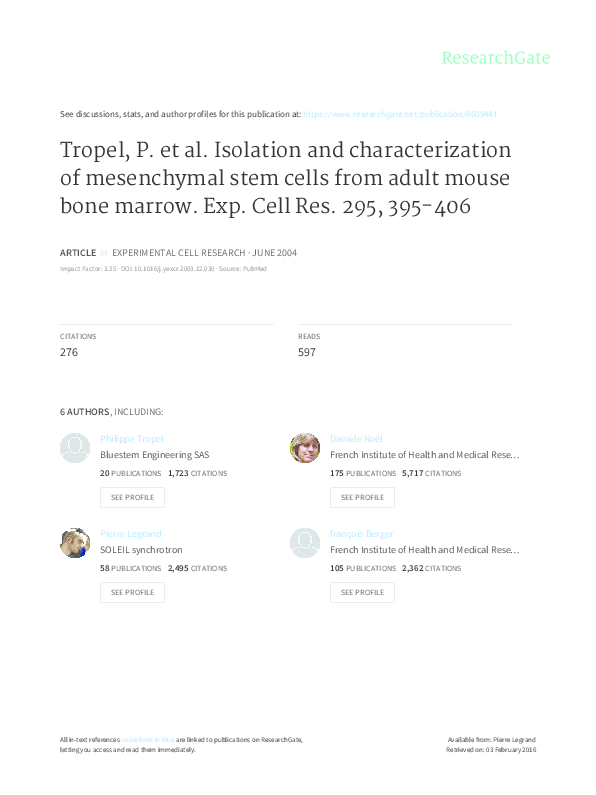
Task: Open Philippe Tropel's author name link
Action: pos(132,439)
